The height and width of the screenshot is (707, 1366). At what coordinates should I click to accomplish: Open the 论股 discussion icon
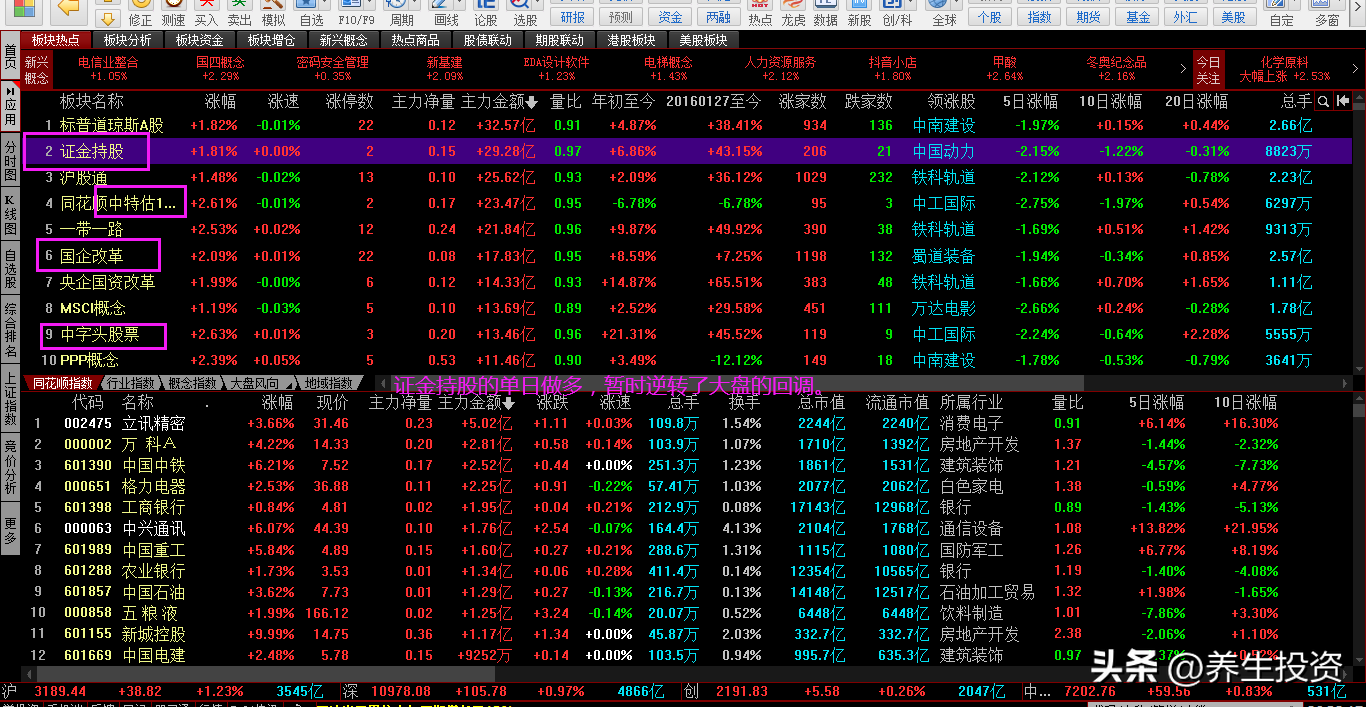485,13
